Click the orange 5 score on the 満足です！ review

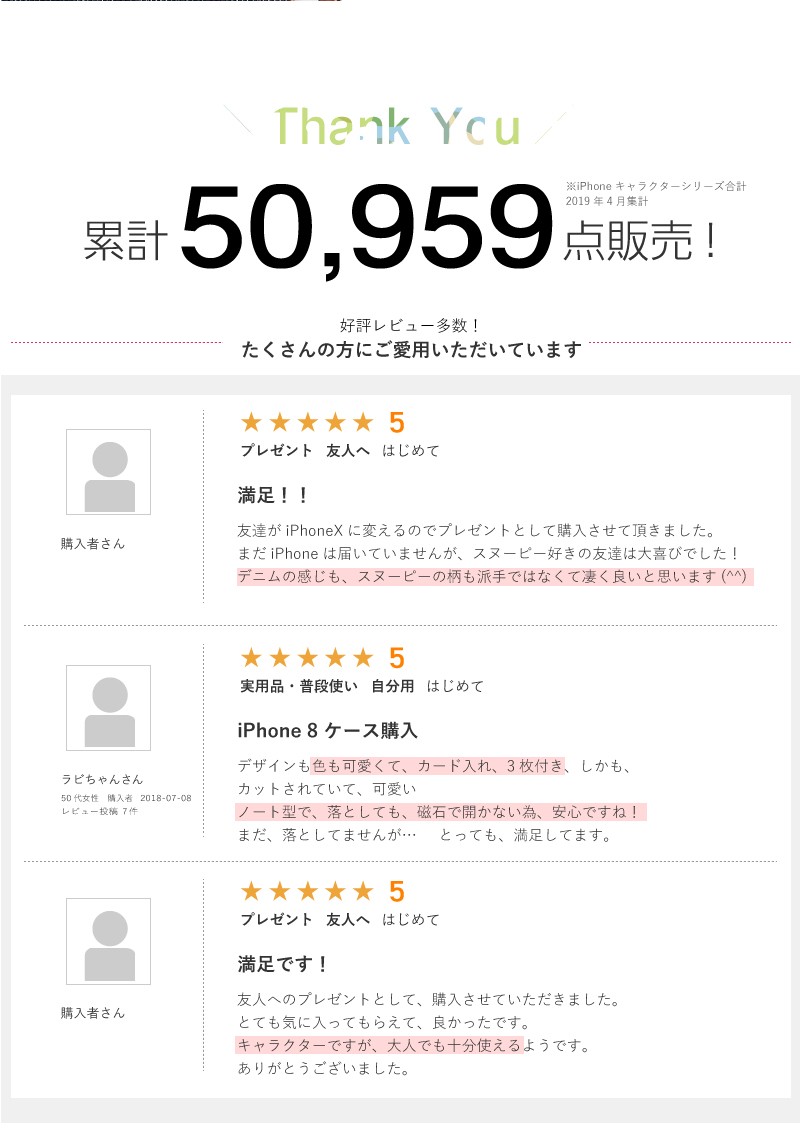(396, 892)
